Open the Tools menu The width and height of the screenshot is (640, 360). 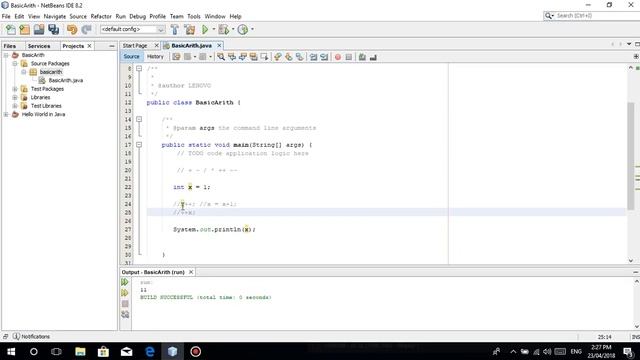coord(194,16)
